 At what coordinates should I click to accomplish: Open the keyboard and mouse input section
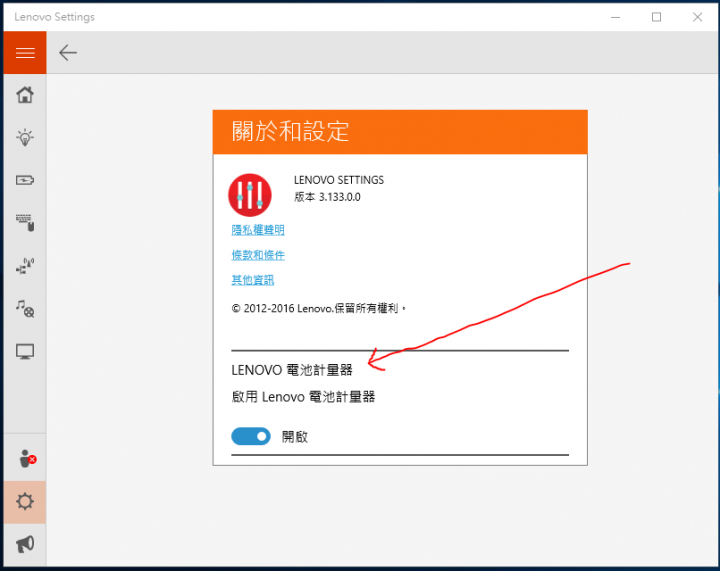(25, 223)
